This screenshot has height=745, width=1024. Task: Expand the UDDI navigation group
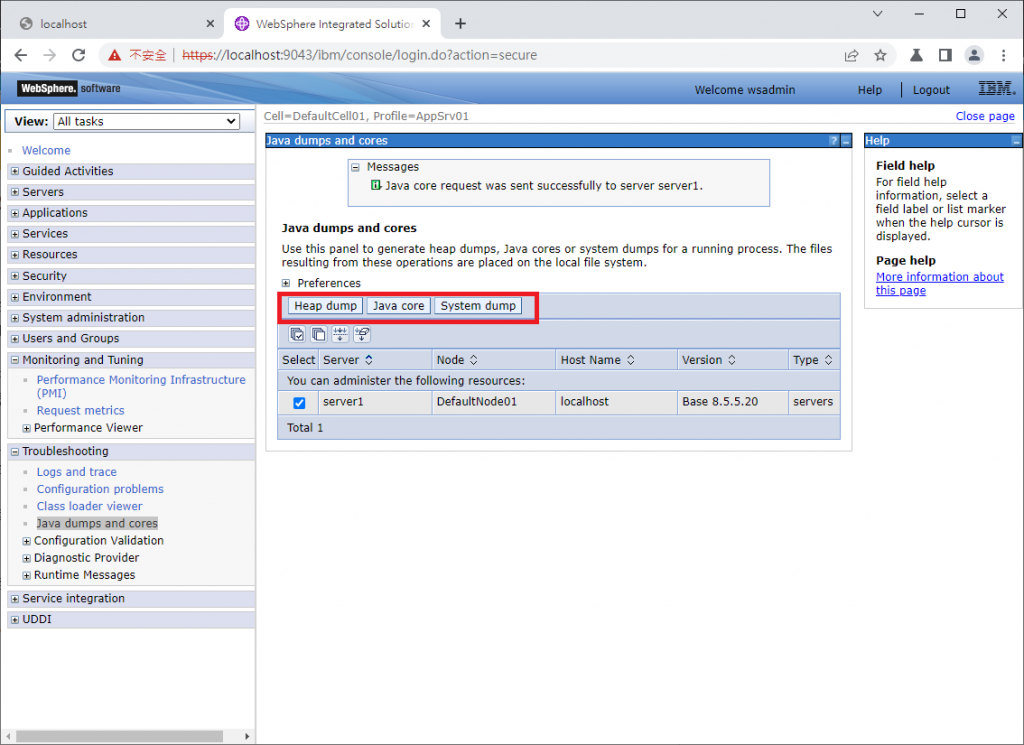[x=15, y=620]
